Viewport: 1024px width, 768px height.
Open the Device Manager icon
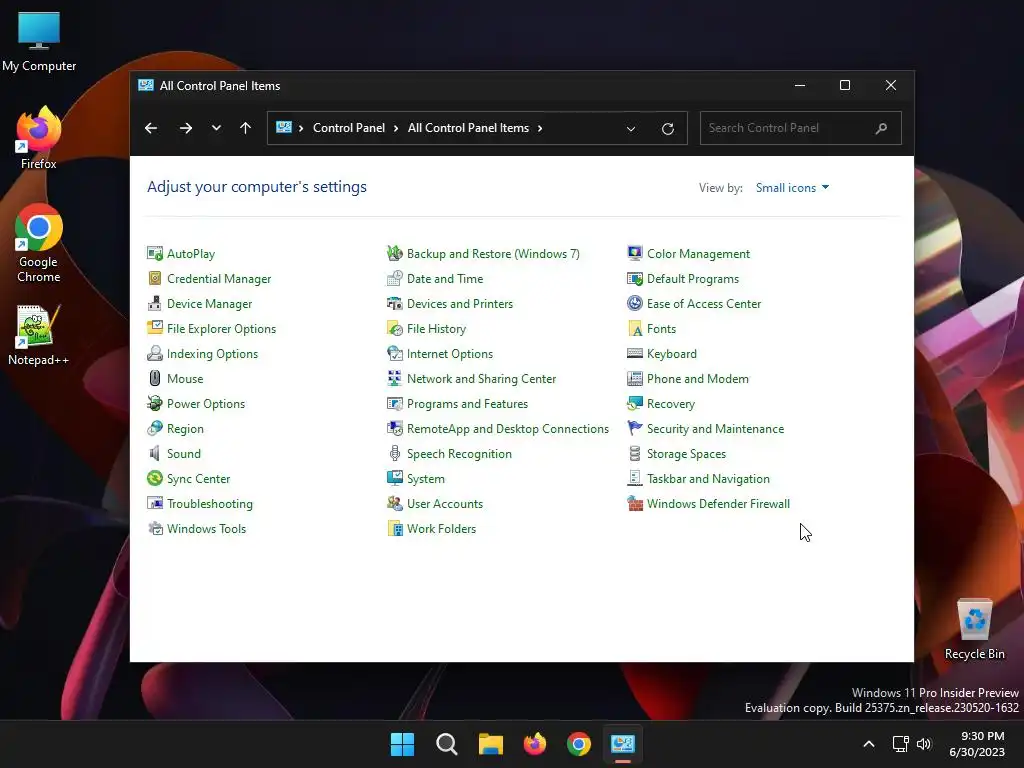(155, 304)
